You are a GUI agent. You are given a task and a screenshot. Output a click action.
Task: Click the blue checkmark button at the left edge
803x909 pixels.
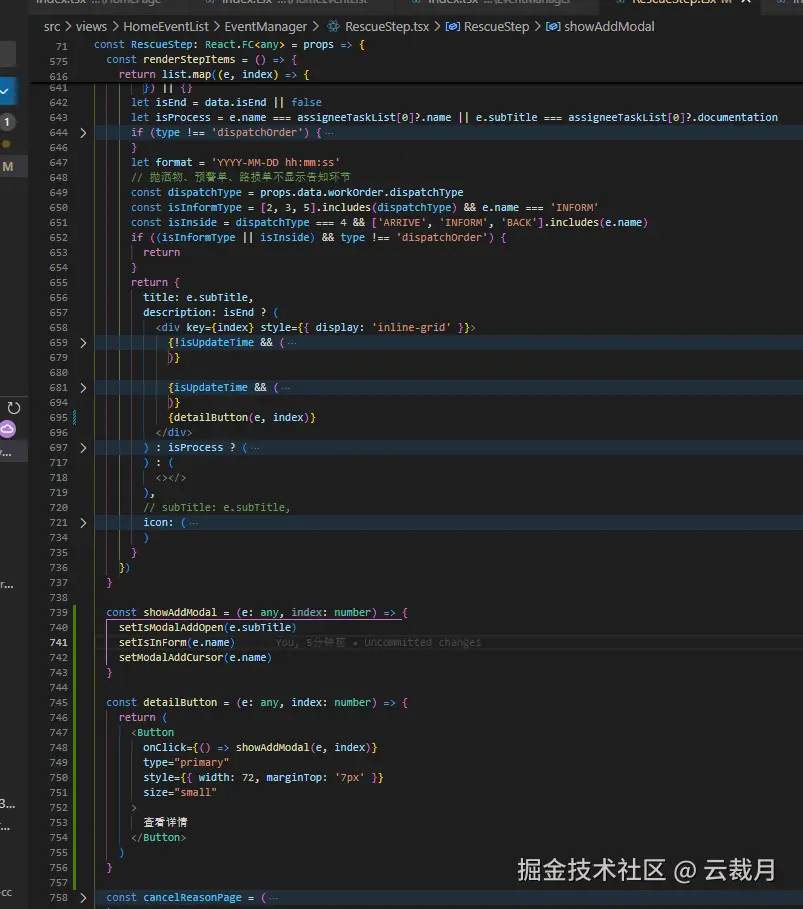tap(6, 91)
